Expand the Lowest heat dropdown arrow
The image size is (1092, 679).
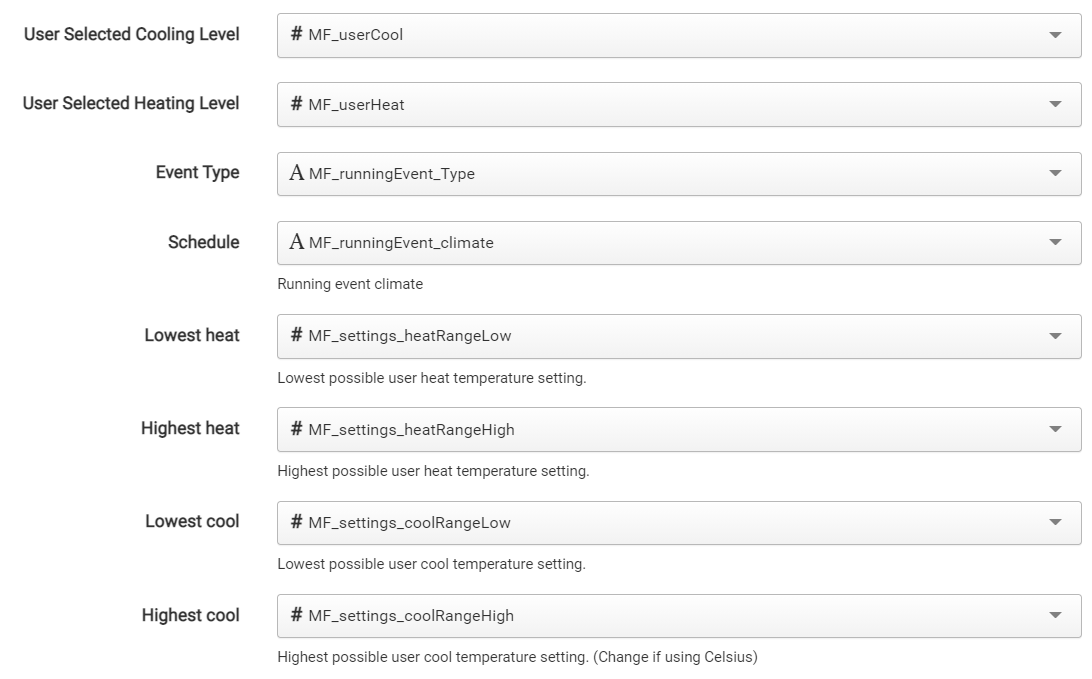tap(1055, 336)
